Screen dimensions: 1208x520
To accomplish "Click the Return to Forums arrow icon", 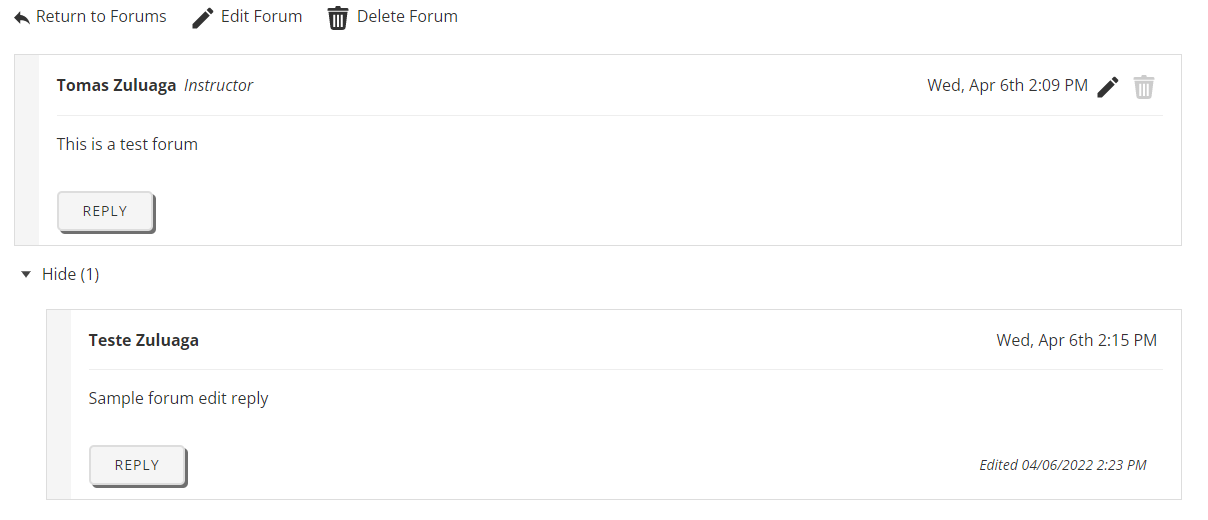I will (x=22, y=18).
